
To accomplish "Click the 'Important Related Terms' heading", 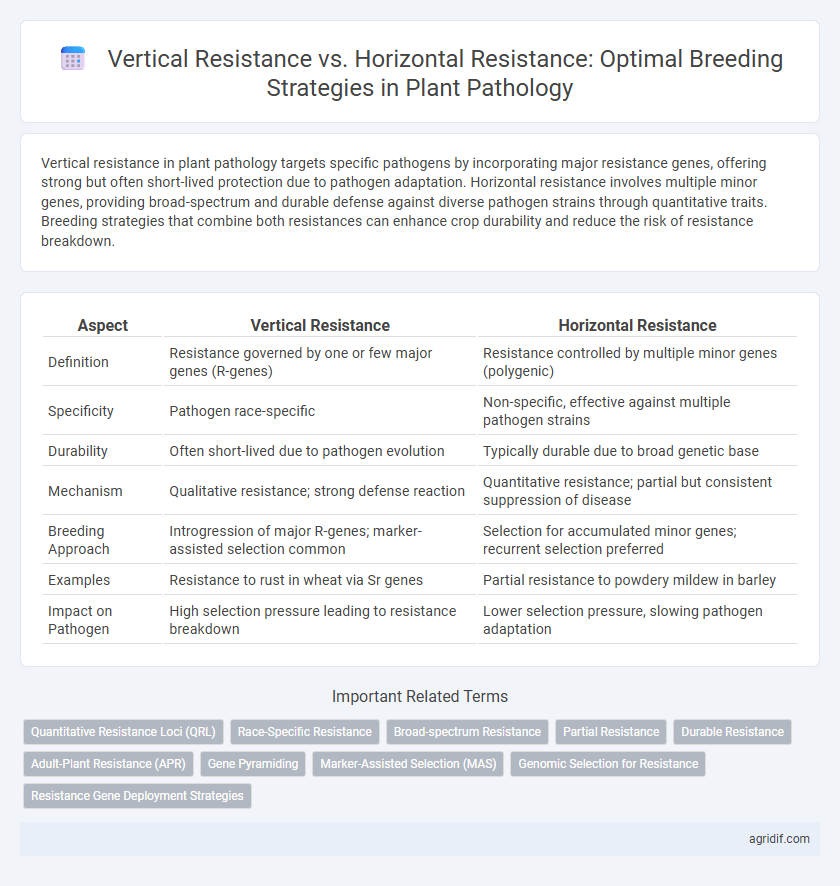I will click(420, 696).
